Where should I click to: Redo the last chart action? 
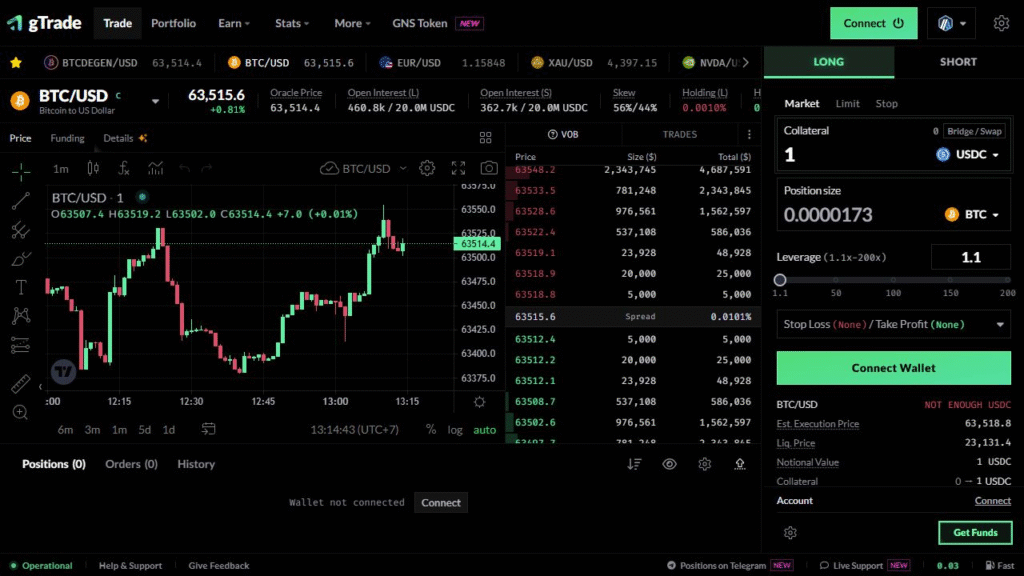pos(207,168)
